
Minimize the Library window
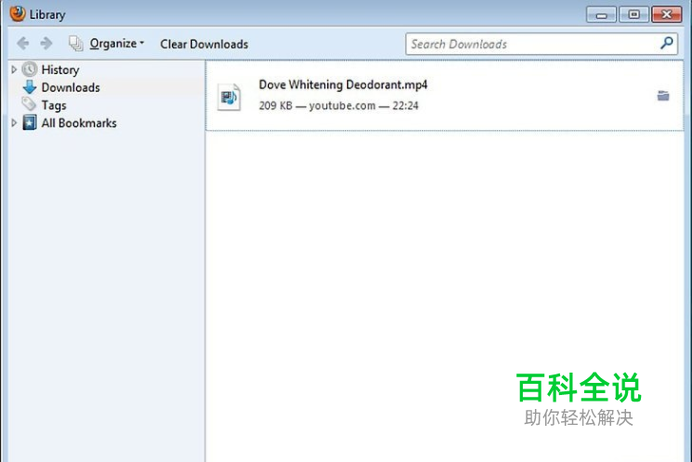601,15
